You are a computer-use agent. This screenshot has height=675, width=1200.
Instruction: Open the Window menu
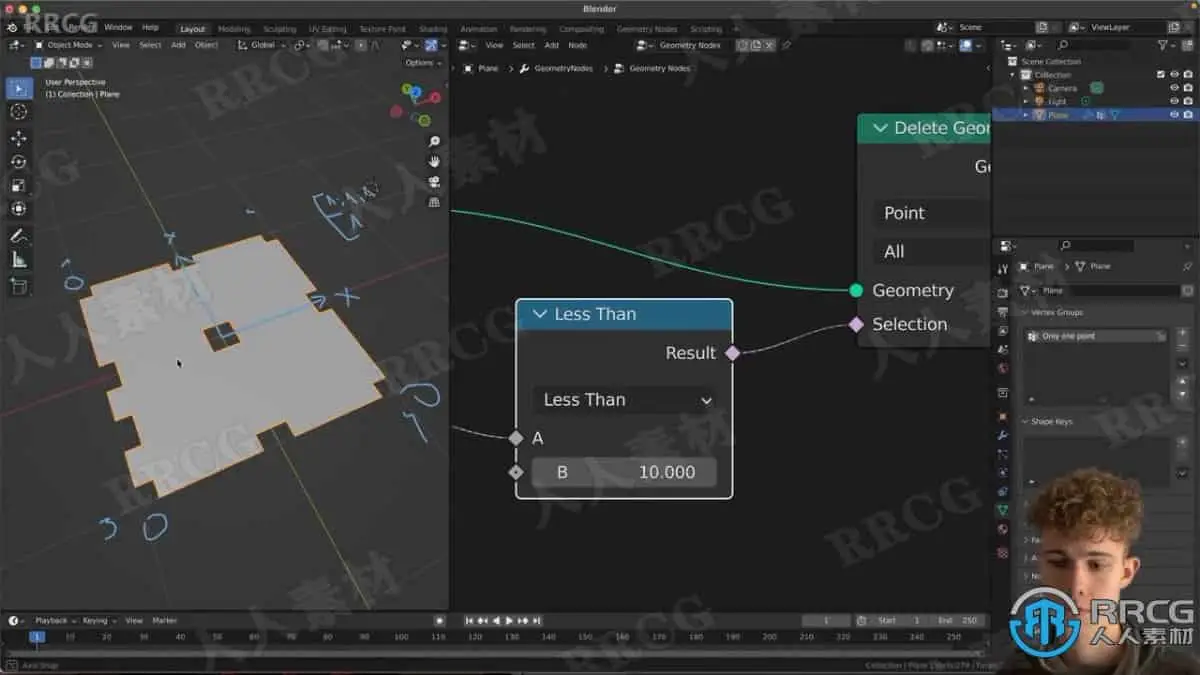click(118, 27)
